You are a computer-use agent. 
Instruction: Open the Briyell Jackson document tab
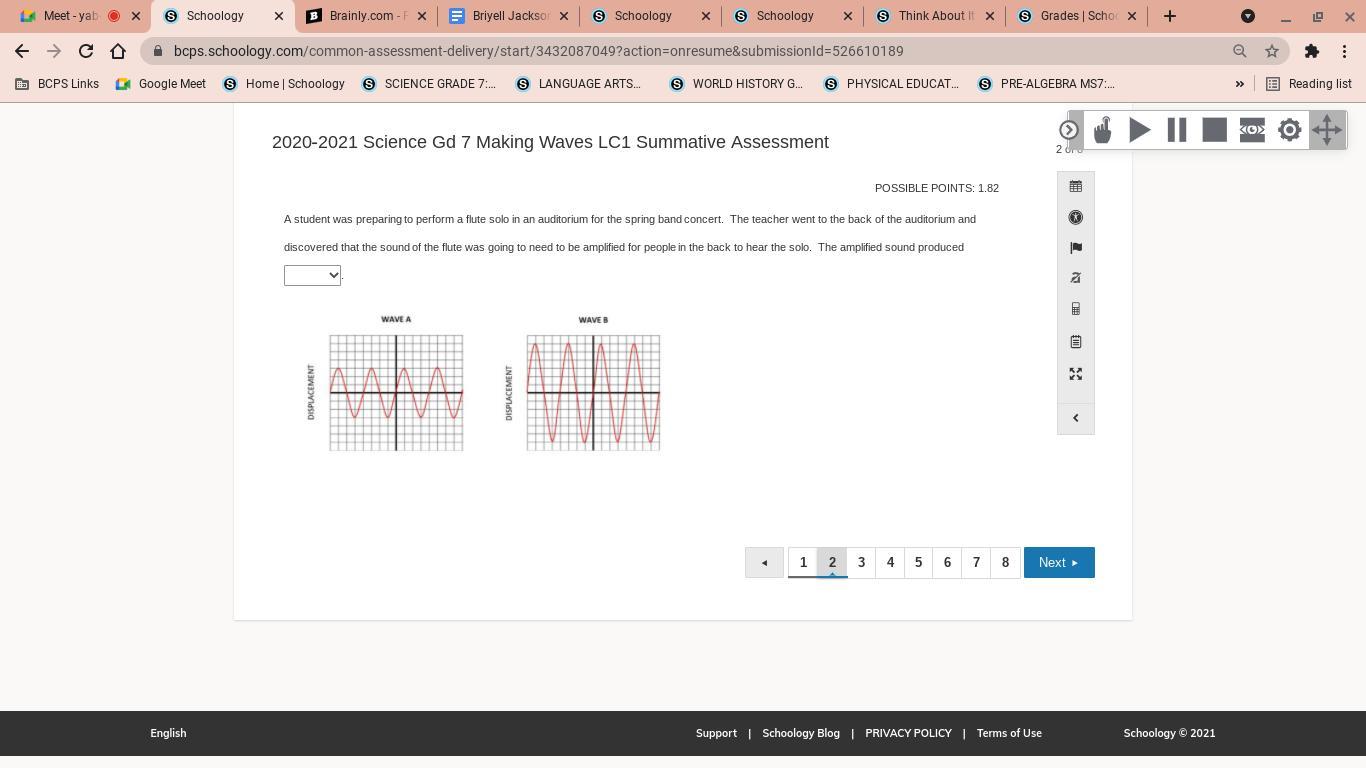tap(510, 16)
